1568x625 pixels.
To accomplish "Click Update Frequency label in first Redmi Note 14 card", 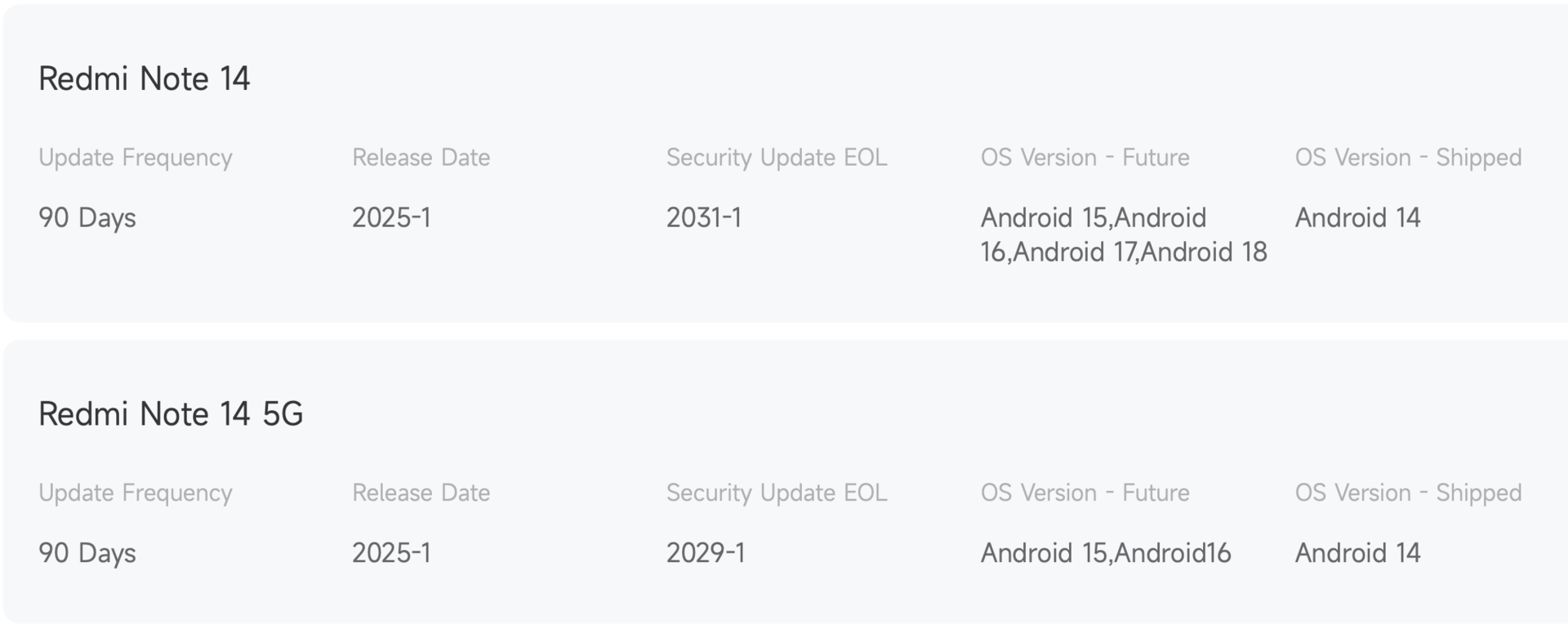I will tap(136, 158).
